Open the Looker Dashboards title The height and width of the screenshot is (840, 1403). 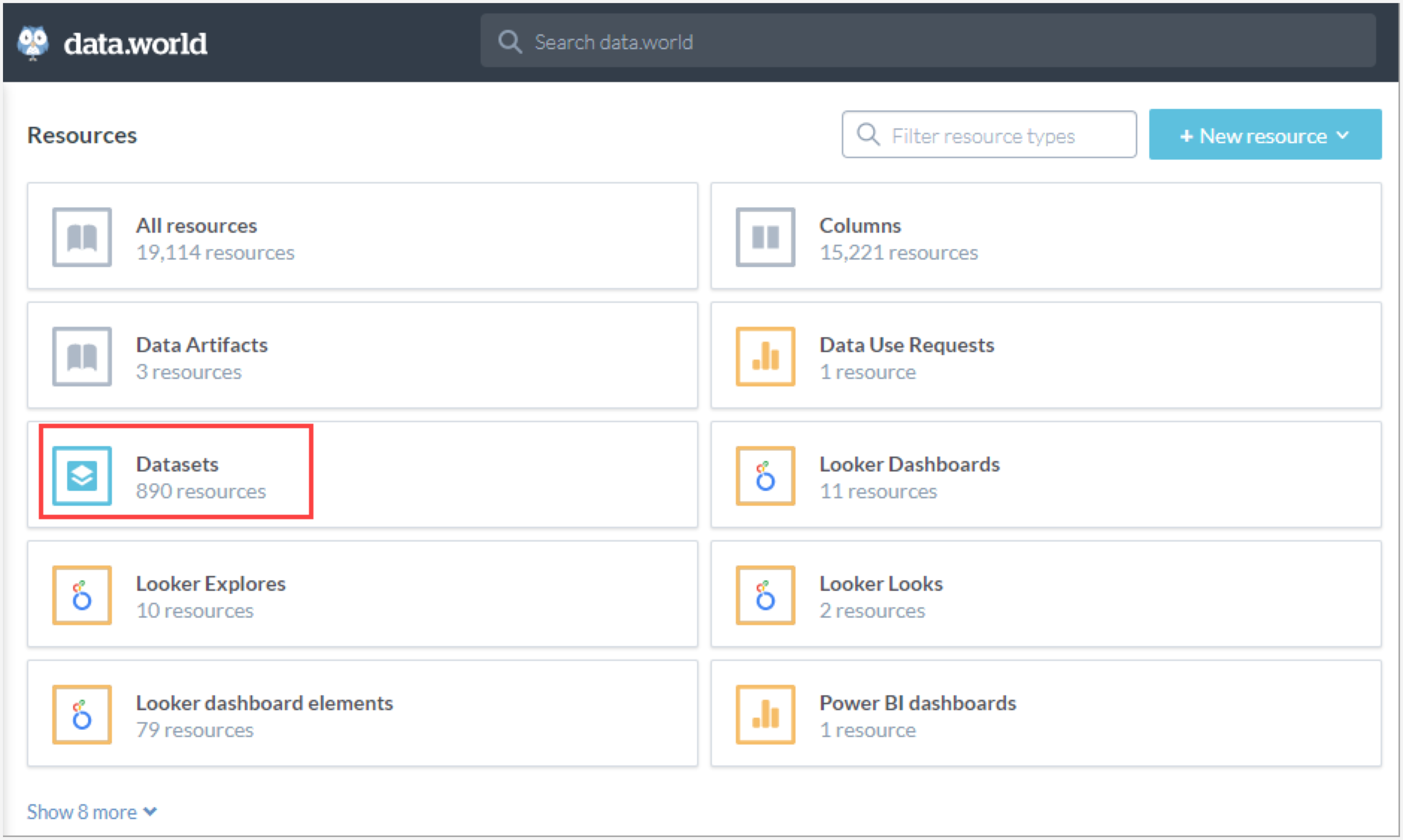point(909,465)
